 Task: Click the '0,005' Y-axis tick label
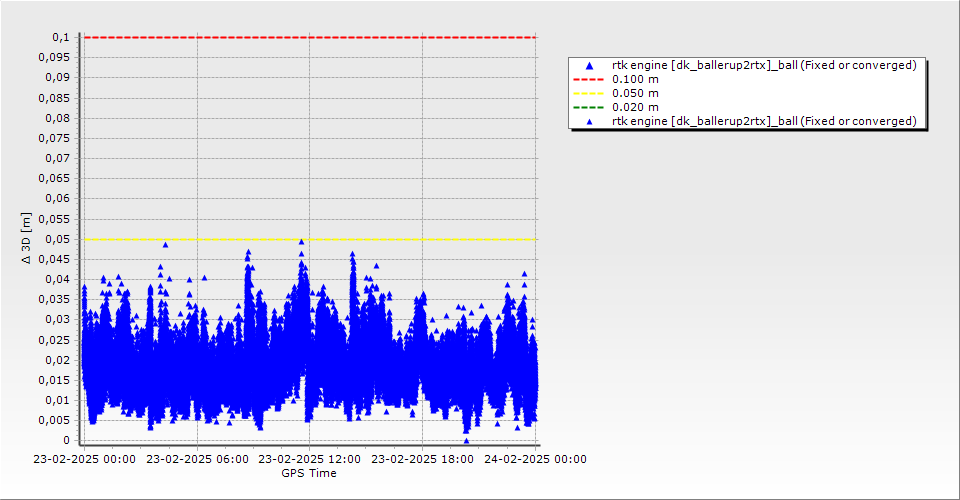[x=54, y=420]
